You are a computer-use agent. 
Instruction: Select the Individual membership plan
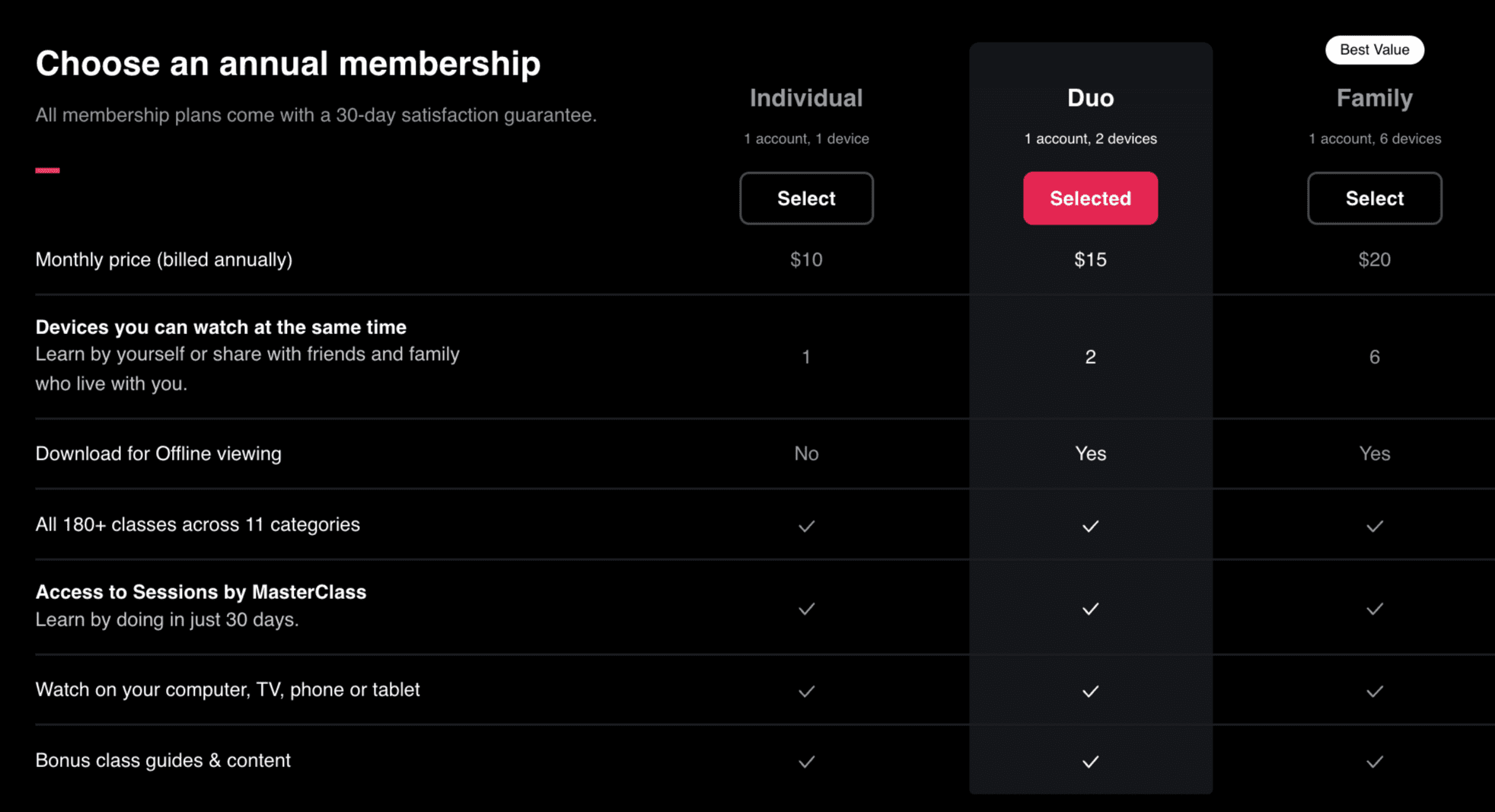tap(806, 199)
